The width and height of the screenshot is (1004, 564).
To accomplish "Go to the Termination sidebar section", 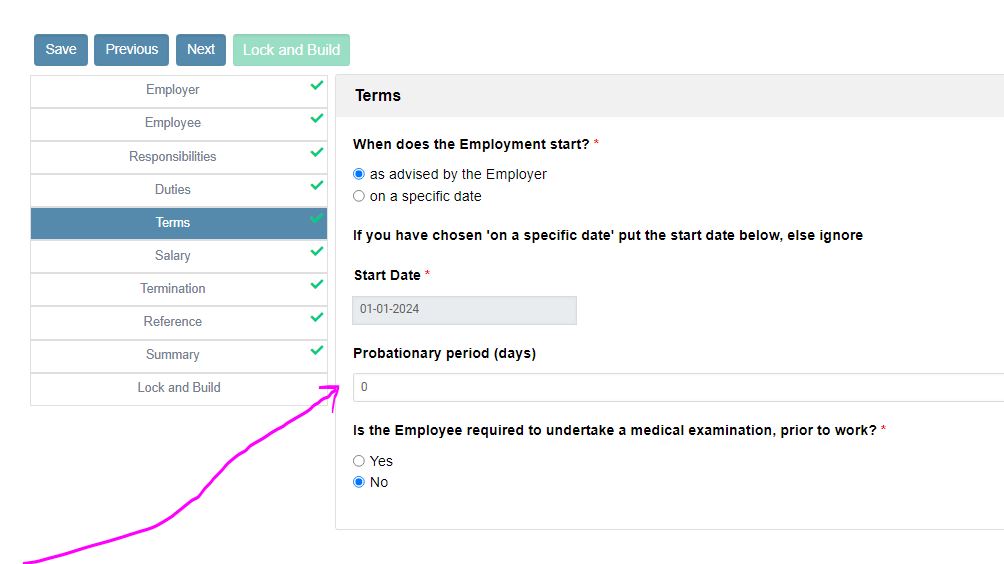I will 173,289.
